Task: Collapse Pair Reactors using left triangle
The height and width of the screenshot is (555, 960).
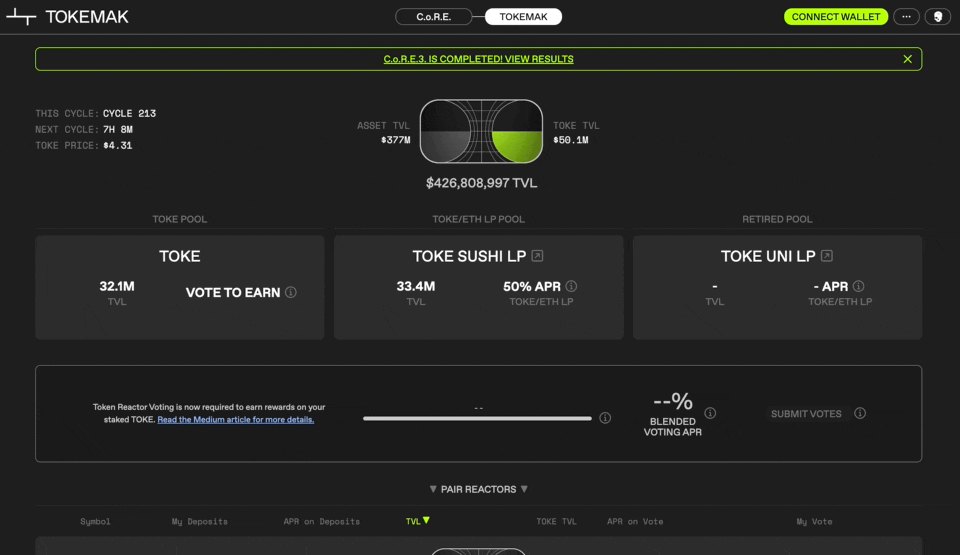Action: [x=433, y=489]
